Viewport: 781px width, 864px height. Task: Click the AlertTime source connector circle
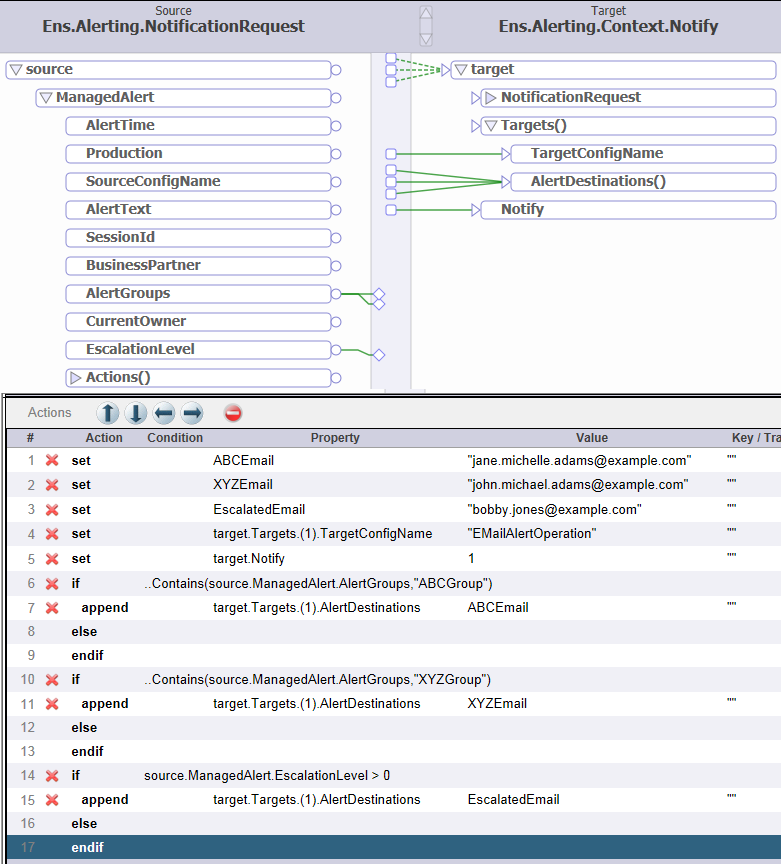coord(336,126)
